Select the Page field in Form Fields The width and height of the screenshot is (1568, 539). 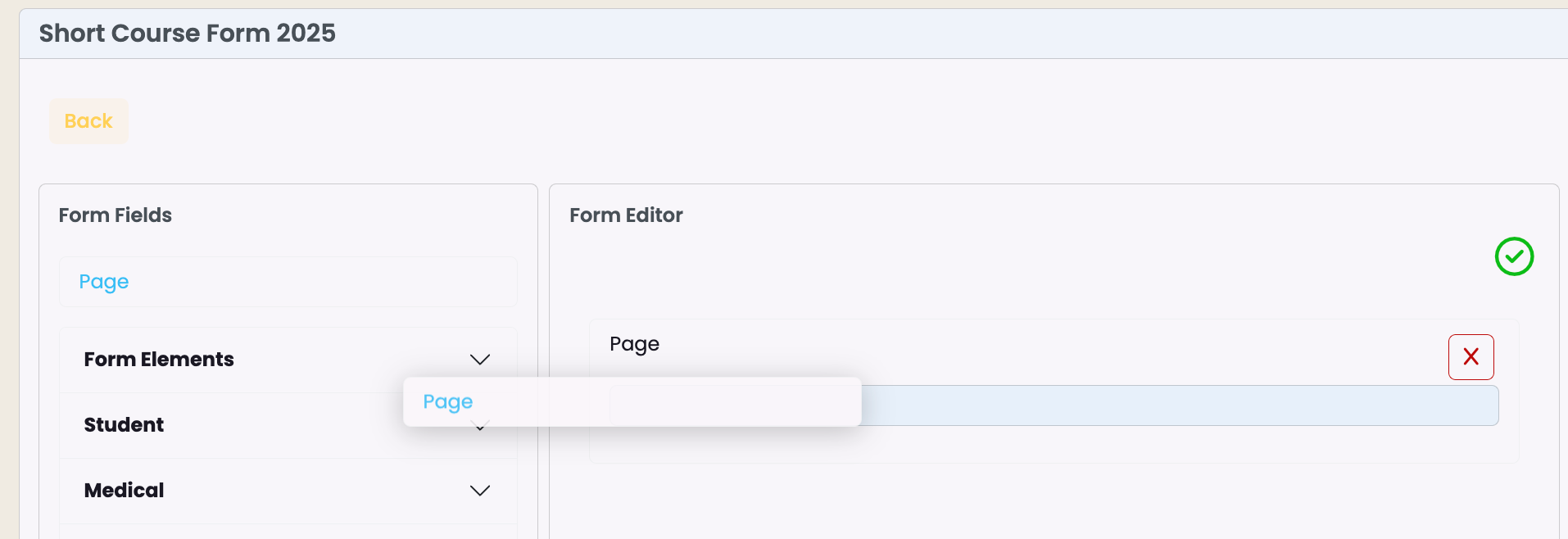pyautogui.click(x=288, y=282)
